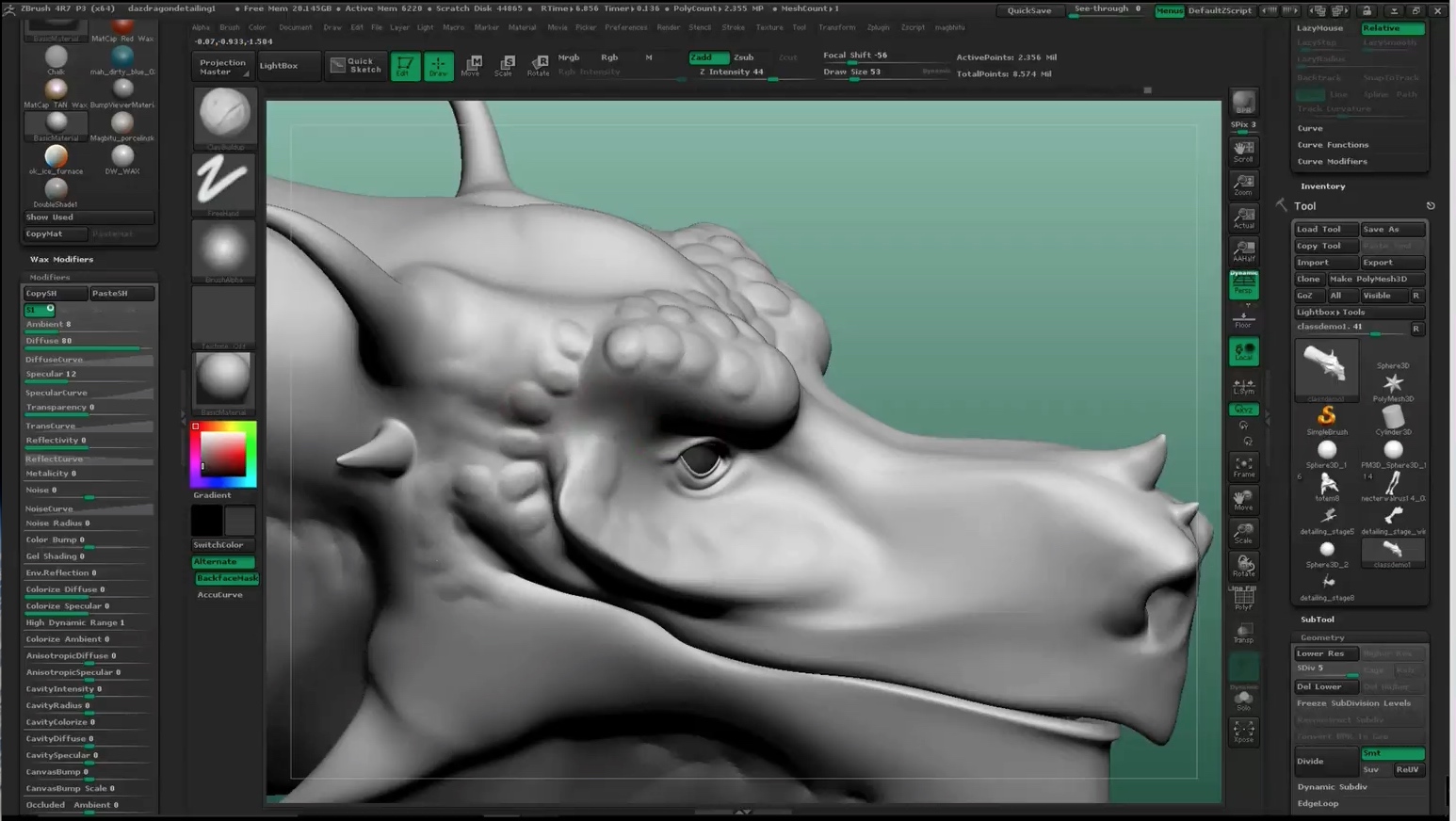Choose the PolyMesh3D star tool
Viewport: 1456px width, 821px height.
[x=1393, y=386]
